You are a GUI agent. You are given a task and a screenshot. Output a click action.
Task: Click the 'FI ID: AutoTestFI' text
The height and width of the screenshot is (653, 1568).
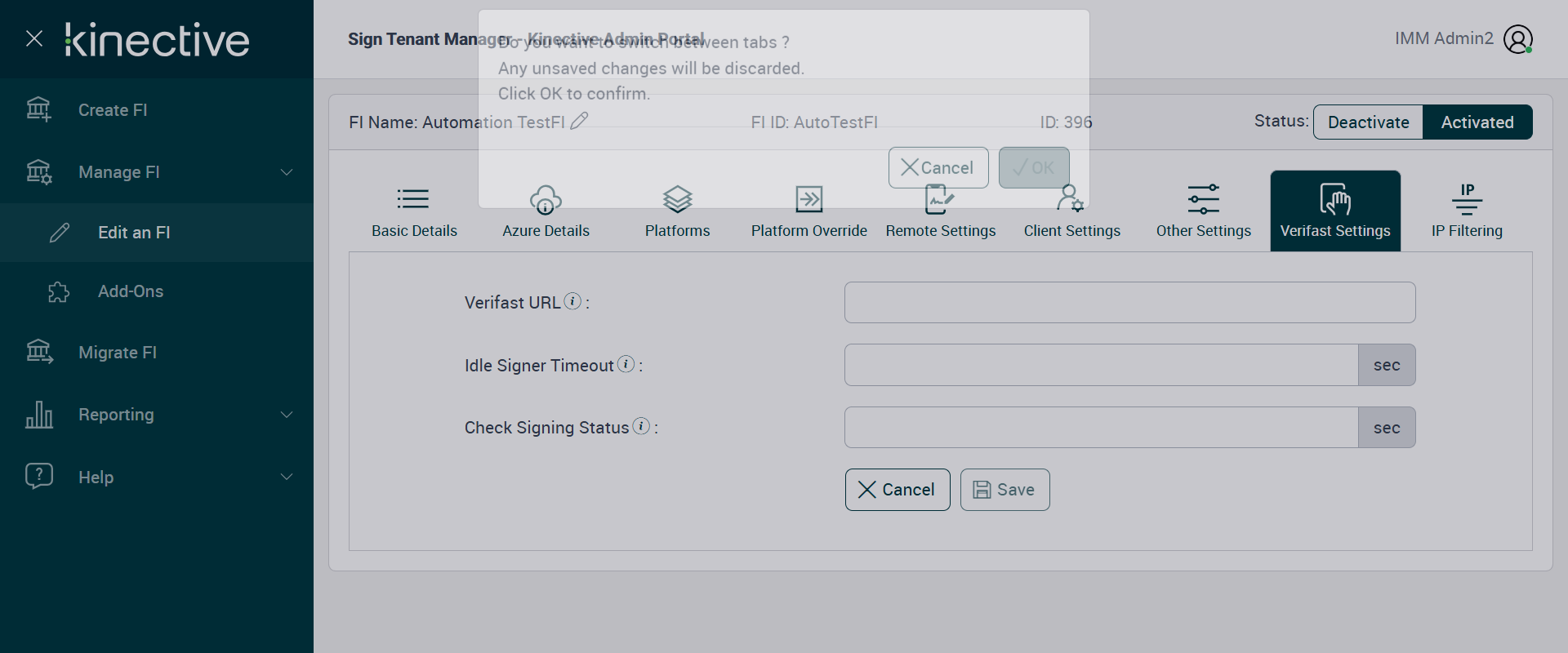pyautogui.click(x=814, y=122)
